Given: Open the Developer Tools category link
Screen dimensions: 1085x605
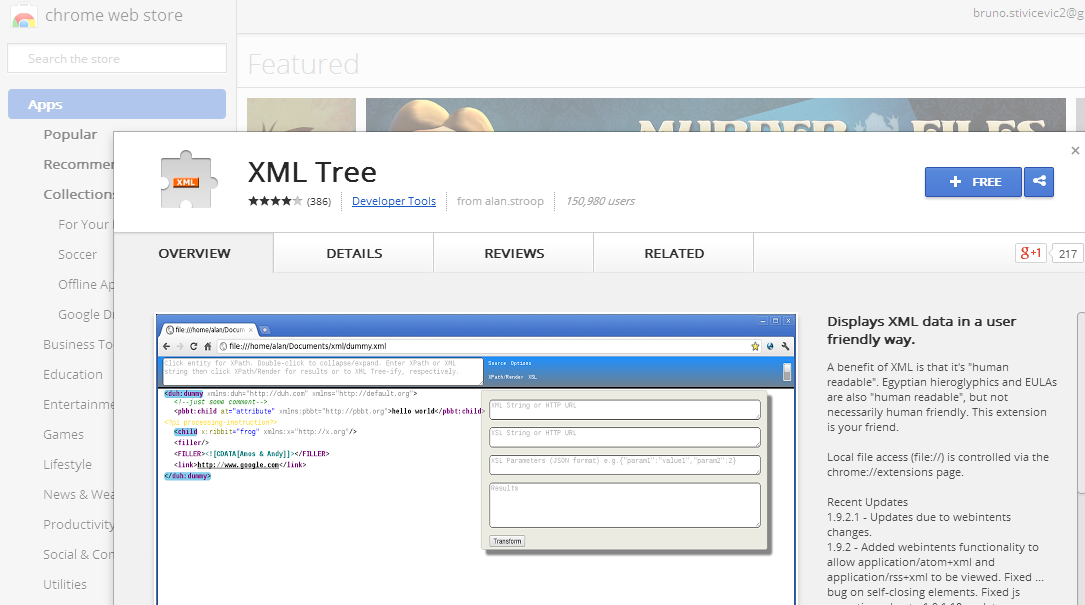Looking at the screenshot, I should click(394, 201).
